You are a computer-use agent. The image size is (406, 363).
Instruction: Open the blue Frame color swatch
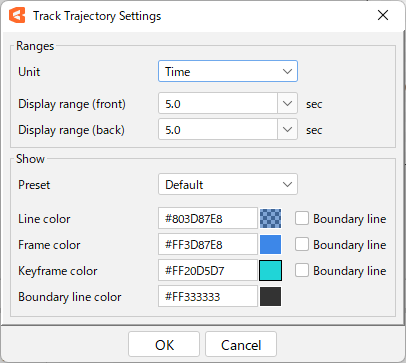270,244
